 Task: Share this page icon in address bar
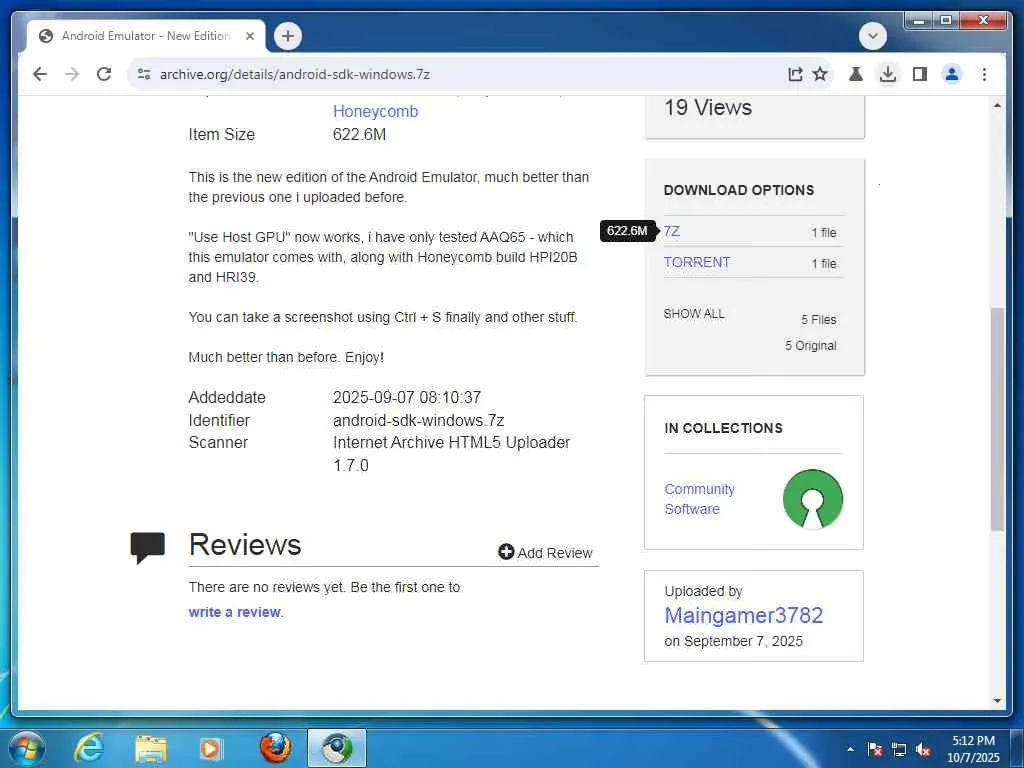795,74
